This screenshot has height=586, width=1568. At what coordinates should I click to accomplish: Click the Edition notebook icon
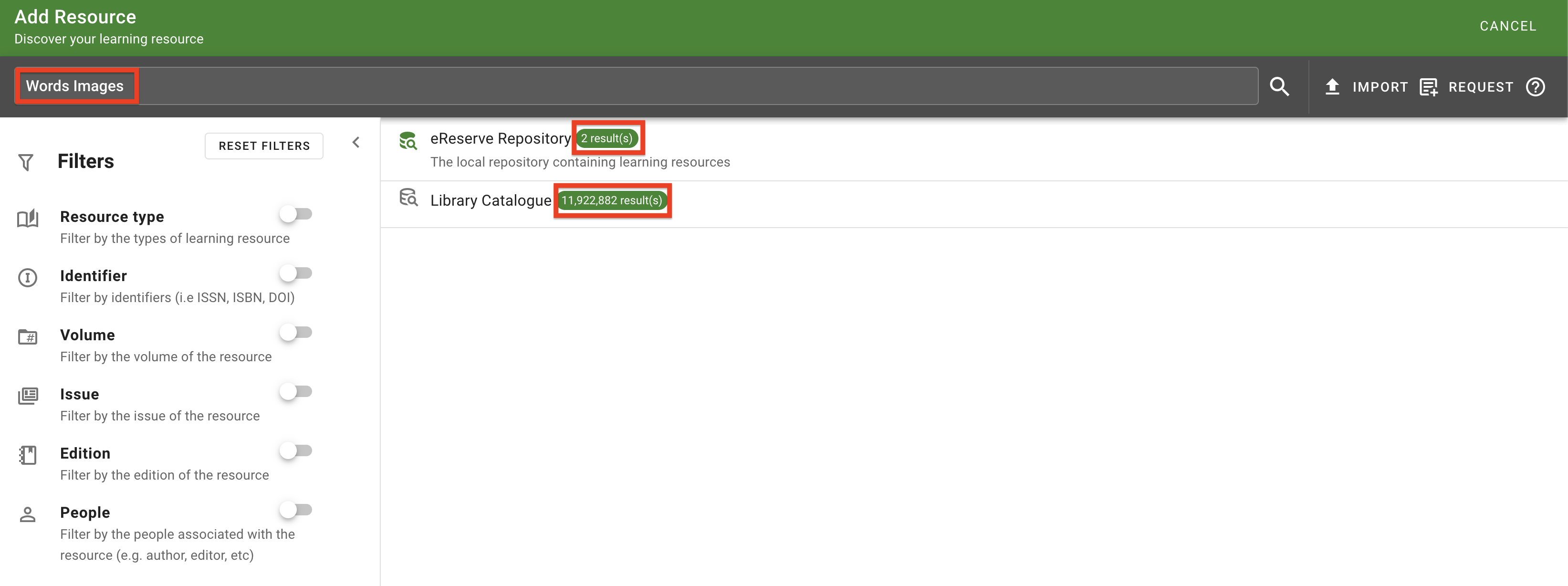[27, 455]
